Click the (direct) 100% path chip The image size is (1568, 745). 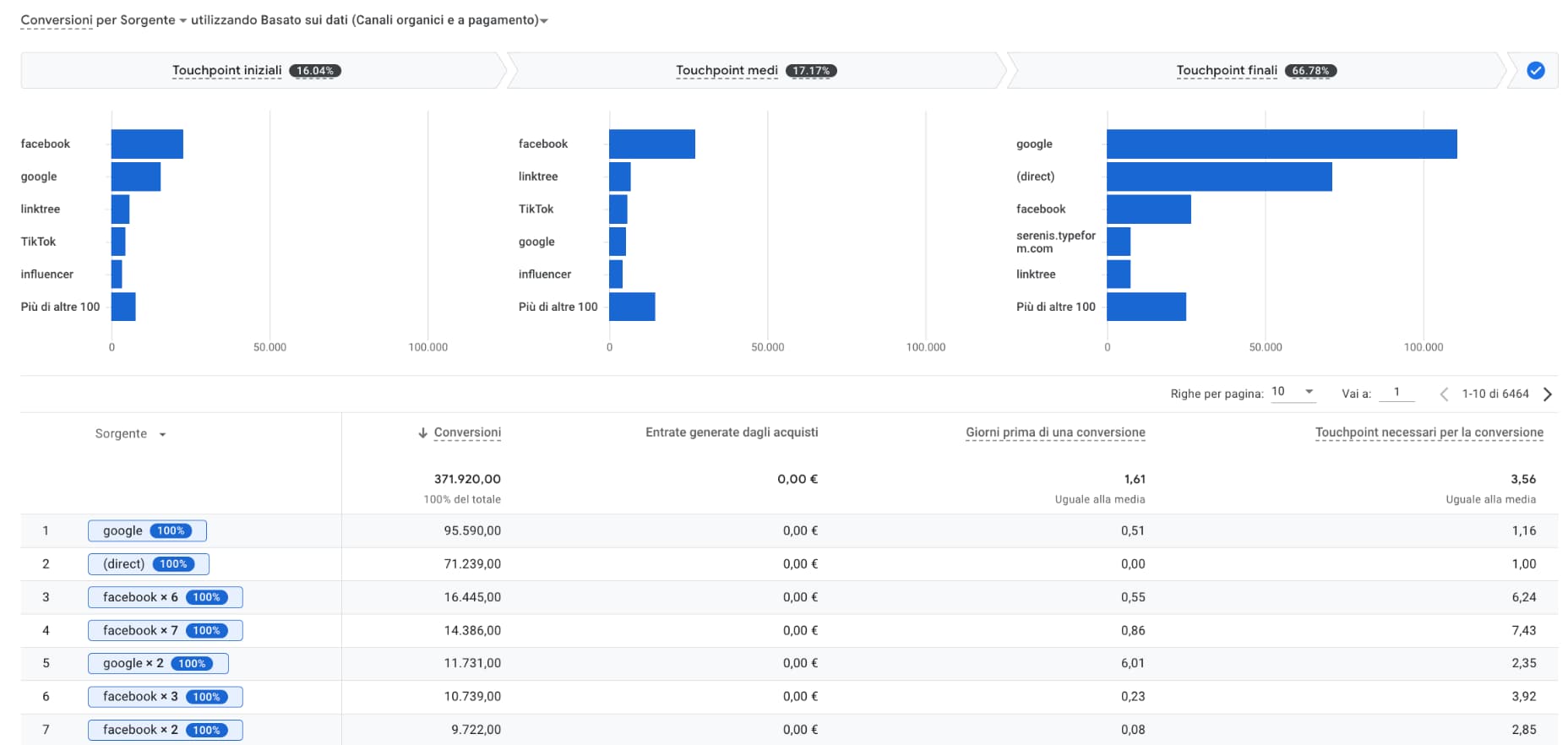tap(148, 564)
